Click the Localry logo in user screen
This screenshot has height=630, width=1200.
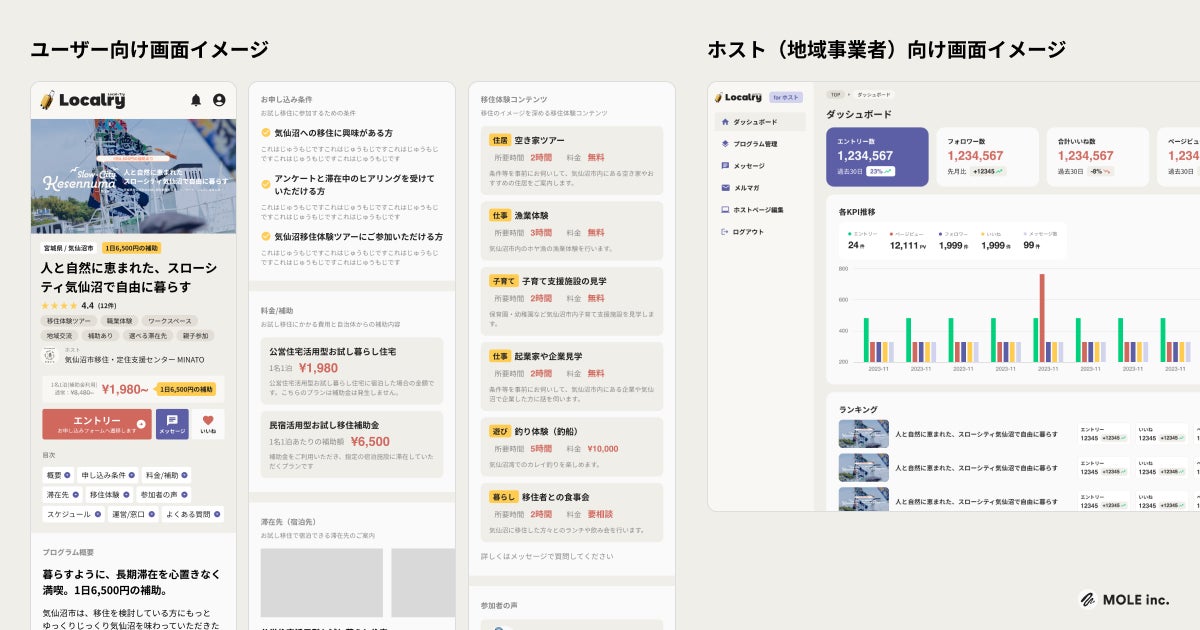tap(83, 99)
